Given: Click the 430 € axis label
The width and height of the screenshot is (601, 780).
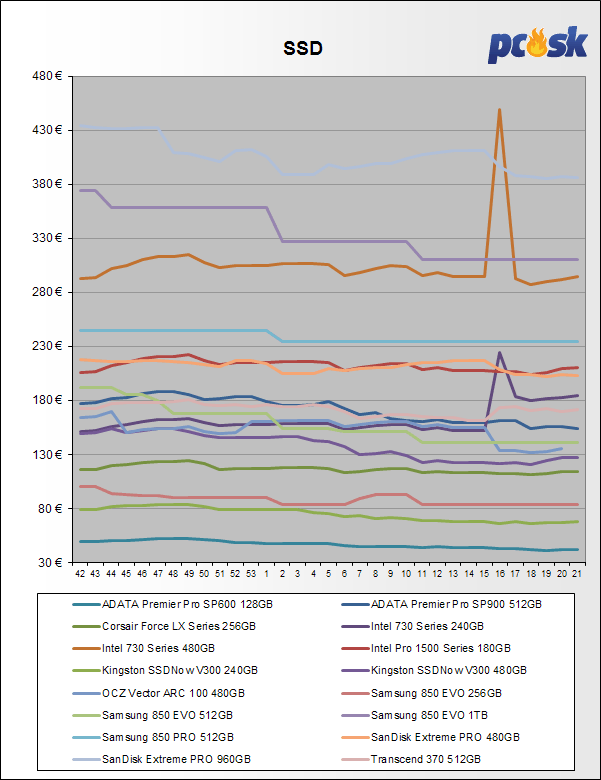Looking at the screenshot, I should point(47,130).
